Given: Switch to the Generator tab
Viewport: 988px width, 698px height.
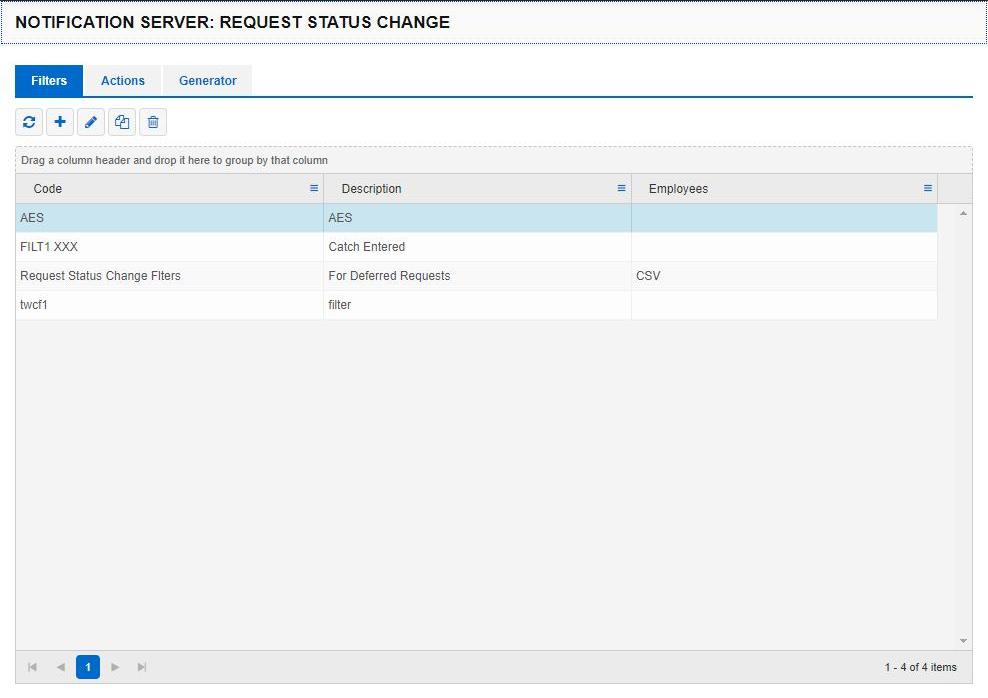Looking at the screenshot, I should point(207,80).
